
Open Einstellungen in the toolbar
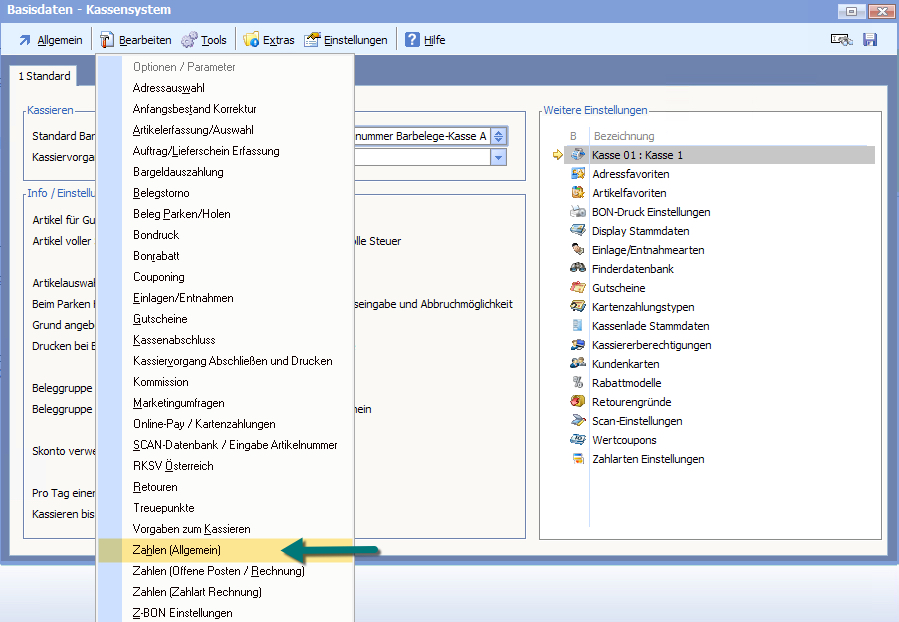(346, 40)
